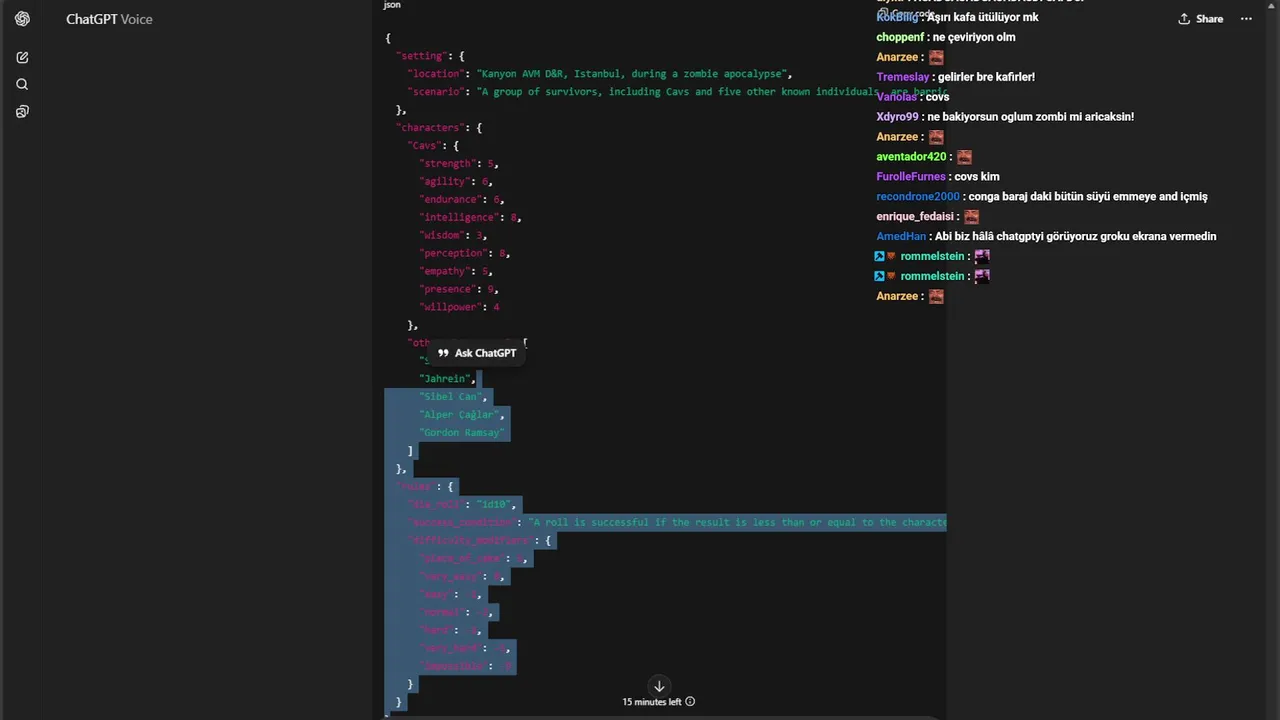Screen dimensions: 1280x720
Task: Click the "15 minutes left" text
Action: pos(651,702)
